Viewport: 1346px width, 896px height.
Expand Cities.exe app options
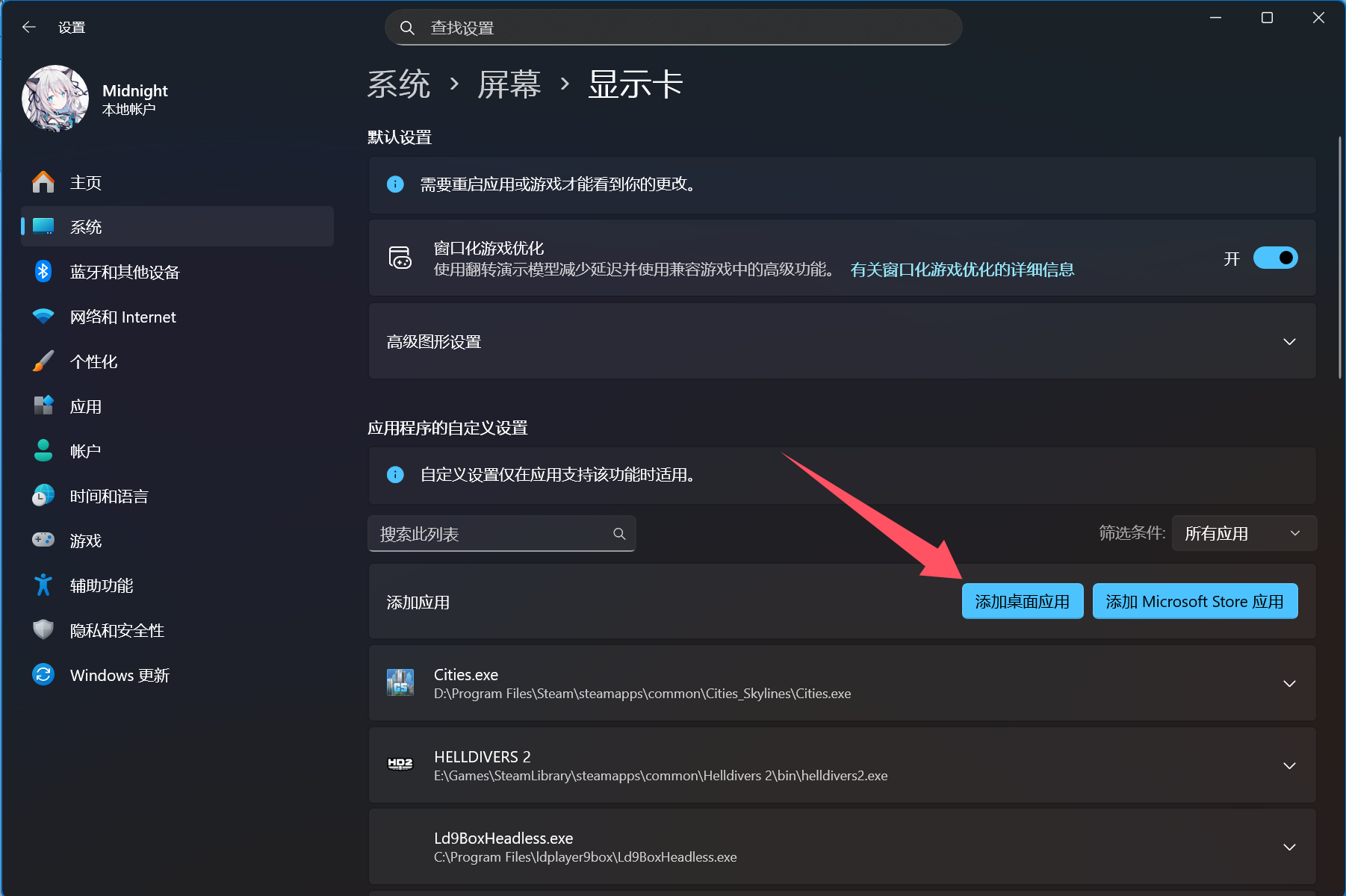tap(1288, 683)
